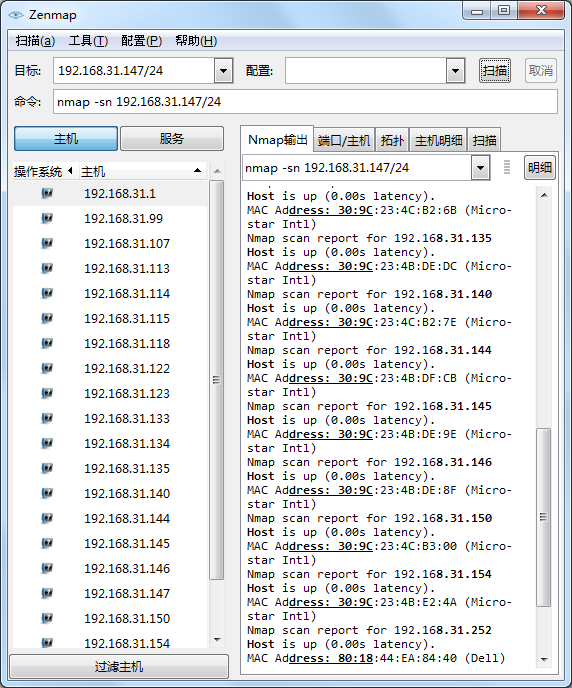The height and width of the screenshot is (688, 572).
Task: Click OS icon beside host 192.168.31.113
Action: (47, 268)
